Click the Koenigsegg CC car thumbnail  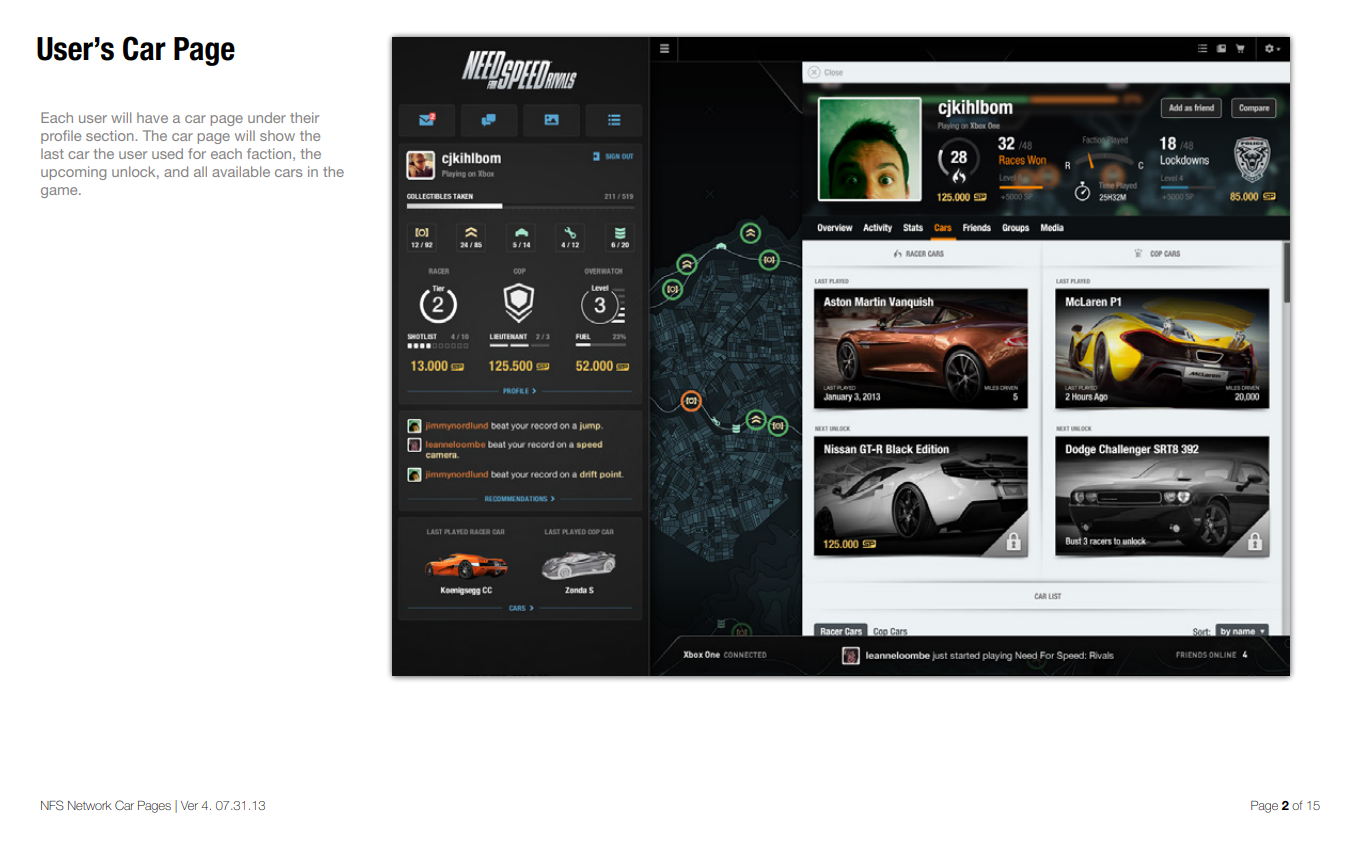click(x=465, y=566)
